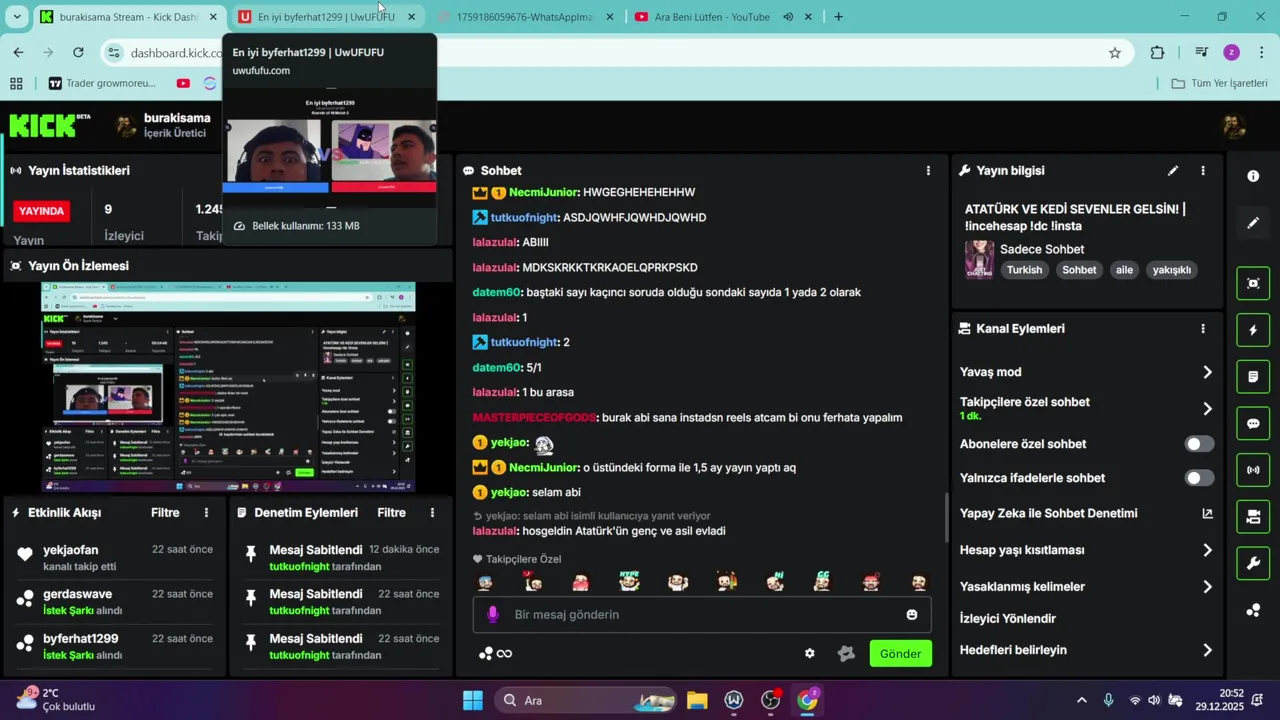1280x720 pixels.
Task: Click MASTERPIECEOFGODS username in chat
Action: click(534, 417)
